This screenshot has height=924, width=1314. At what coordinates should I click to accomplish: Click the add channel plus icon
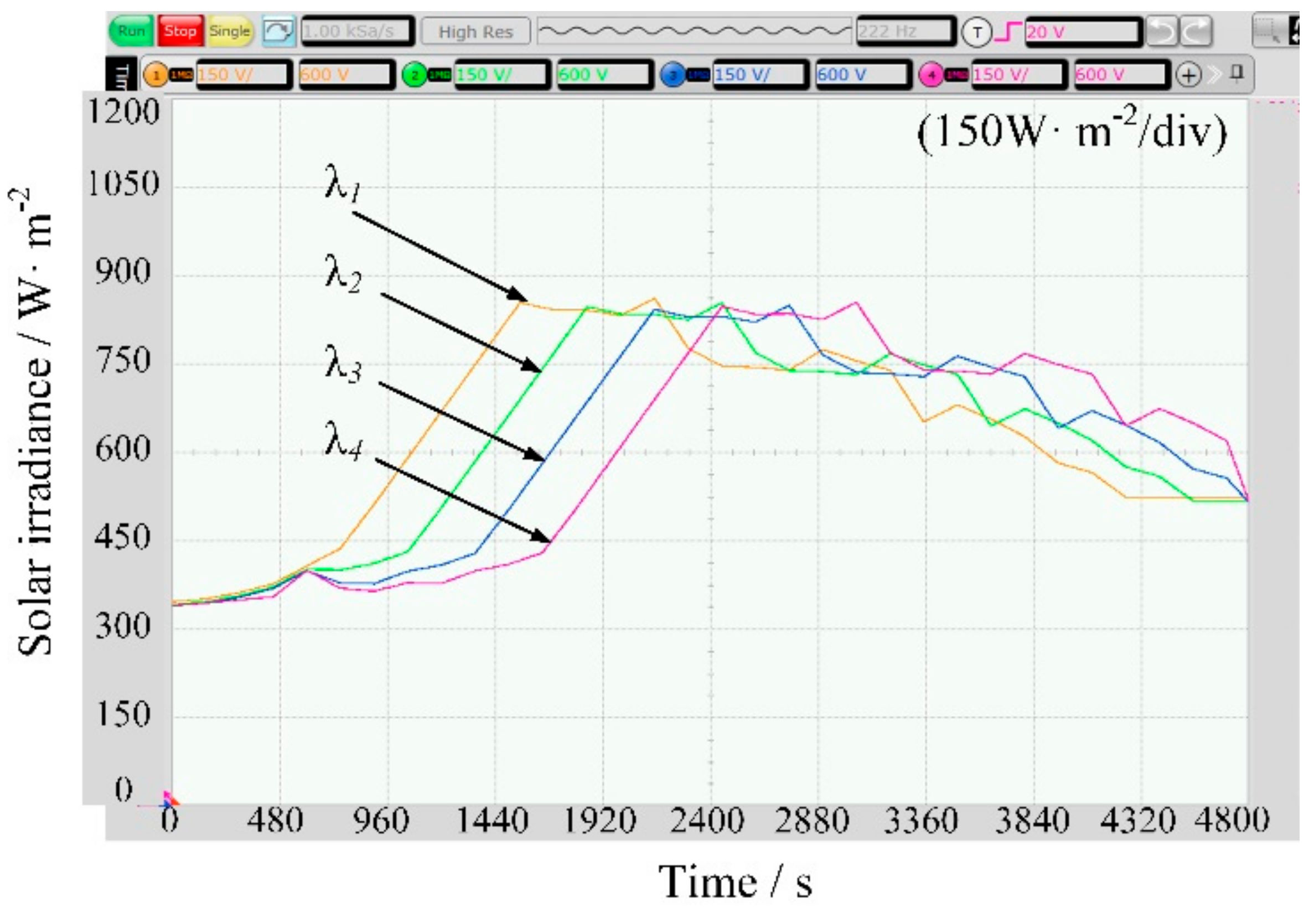point(1188,75)
